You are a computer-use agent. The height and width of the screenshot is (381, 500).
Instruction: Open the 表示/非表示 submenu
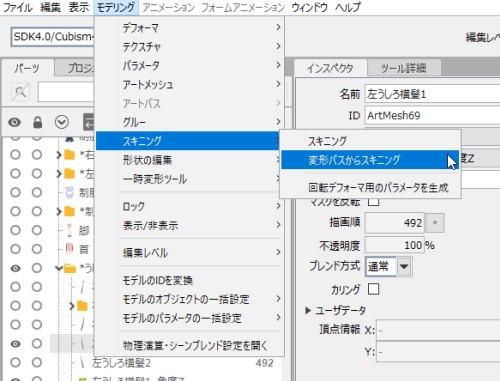pos(189,225)
